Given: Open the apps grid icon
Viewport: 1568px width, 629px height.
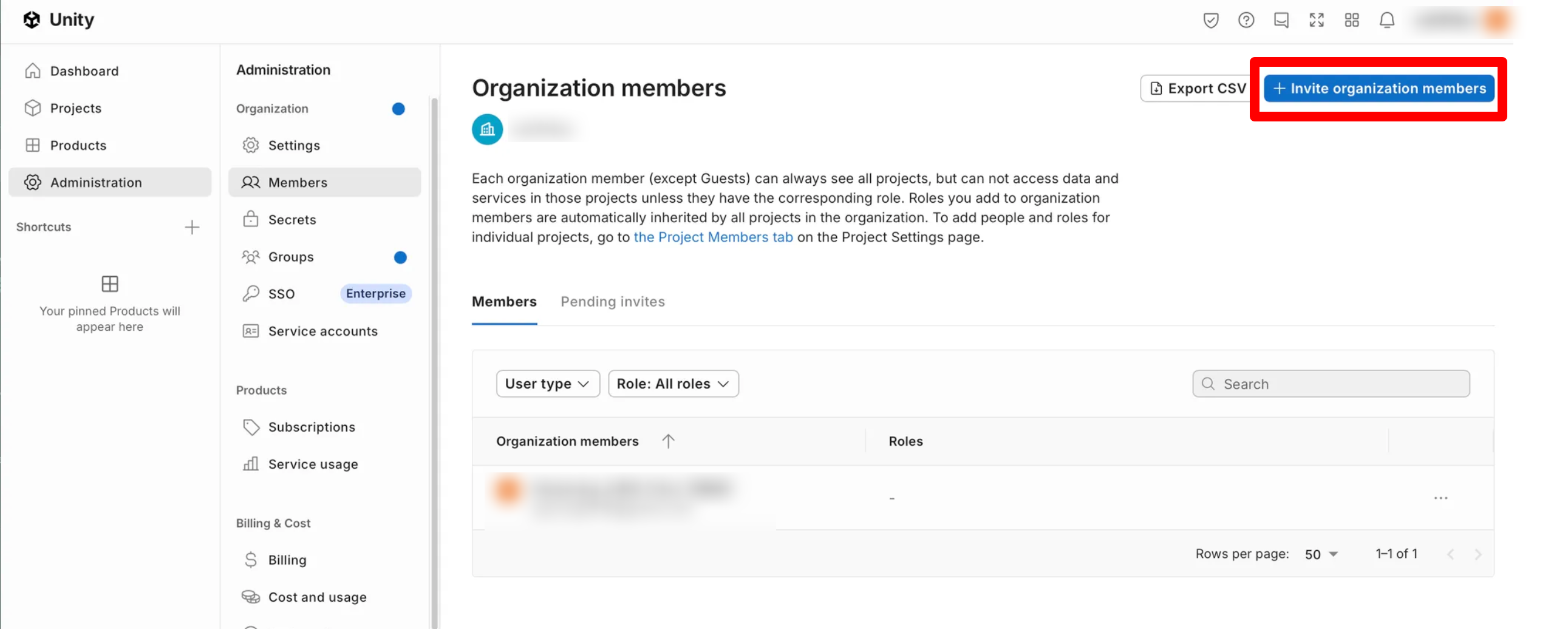Looking at the screenshot, I should (x=1351, y=20).
